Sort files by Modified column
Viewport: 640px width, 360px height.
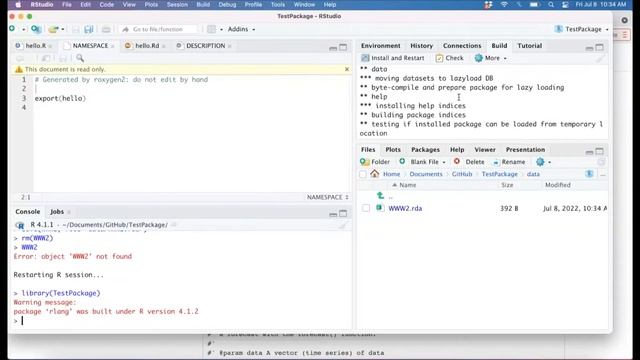(x=558, y=185)
